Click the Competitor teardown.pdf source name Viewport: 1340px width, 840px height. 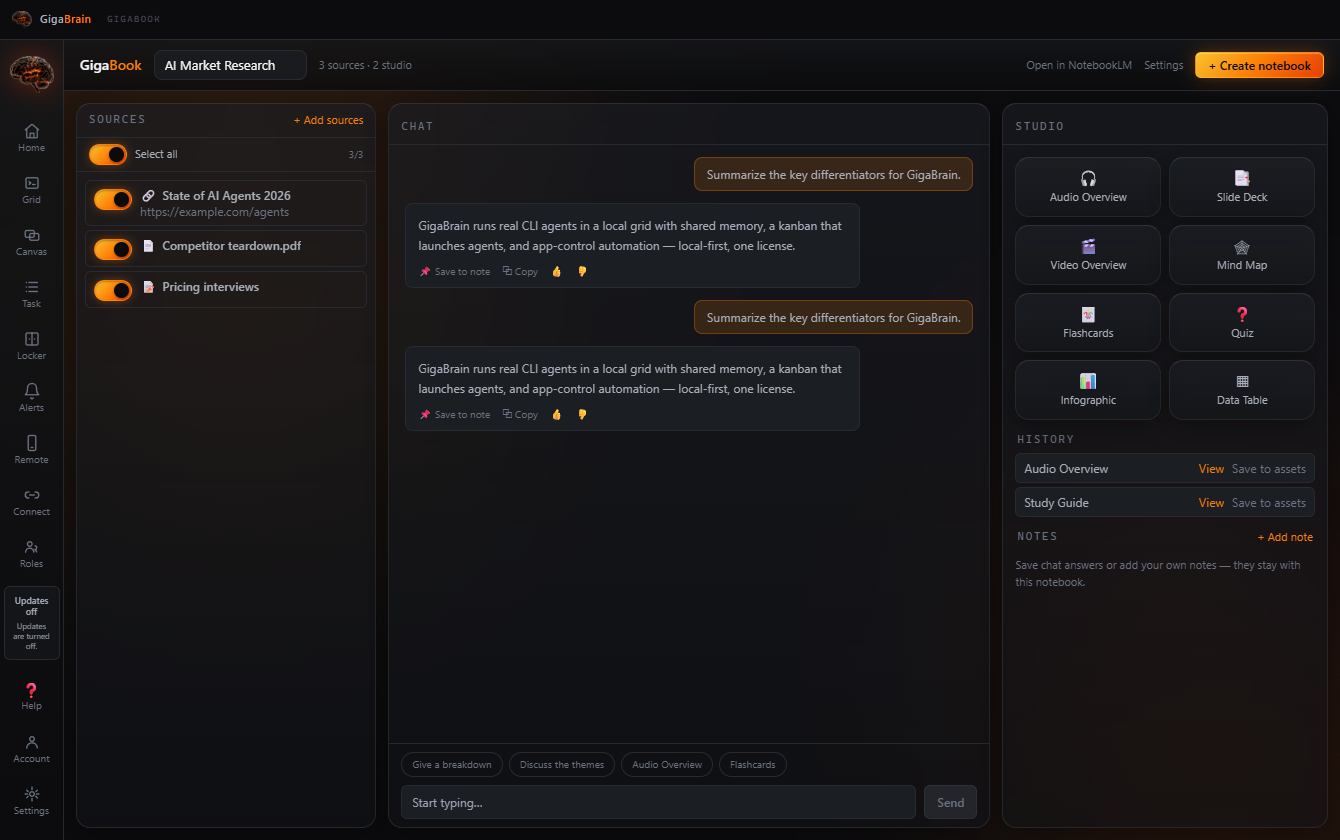click(231, 246)
